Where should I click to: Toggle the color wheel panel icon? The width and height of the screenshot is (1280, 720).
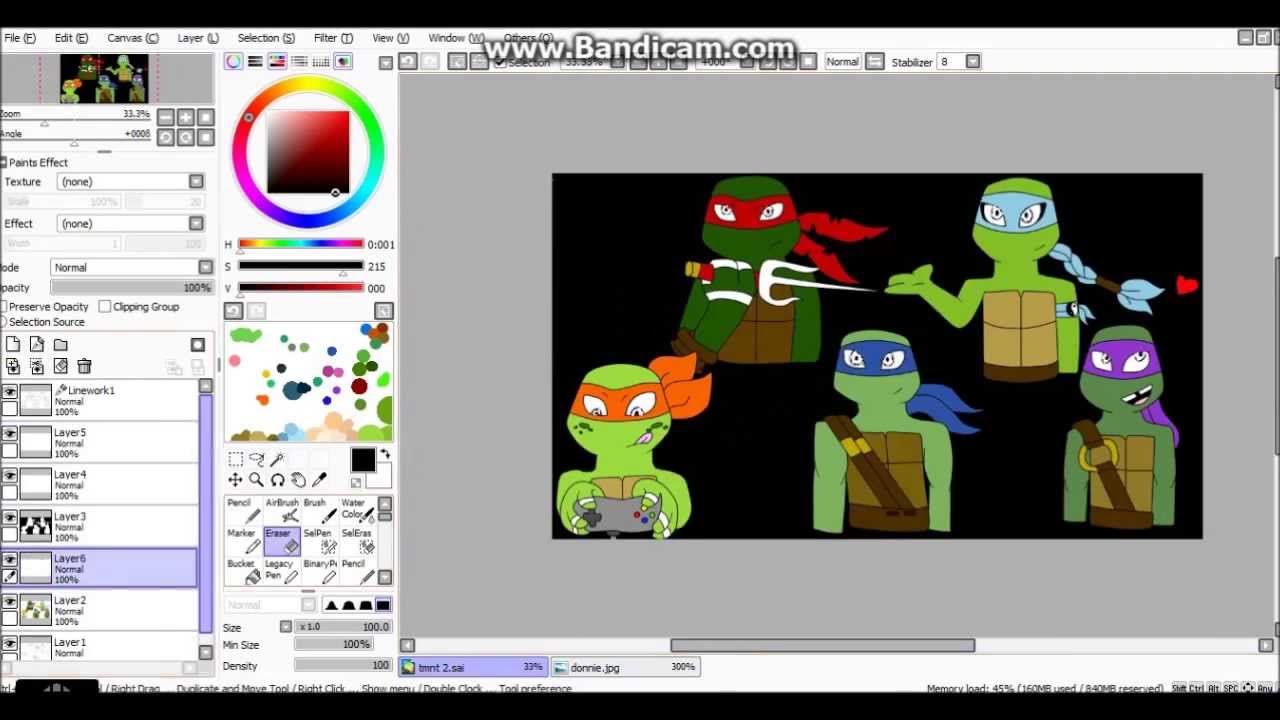click(x=233, y=62)
